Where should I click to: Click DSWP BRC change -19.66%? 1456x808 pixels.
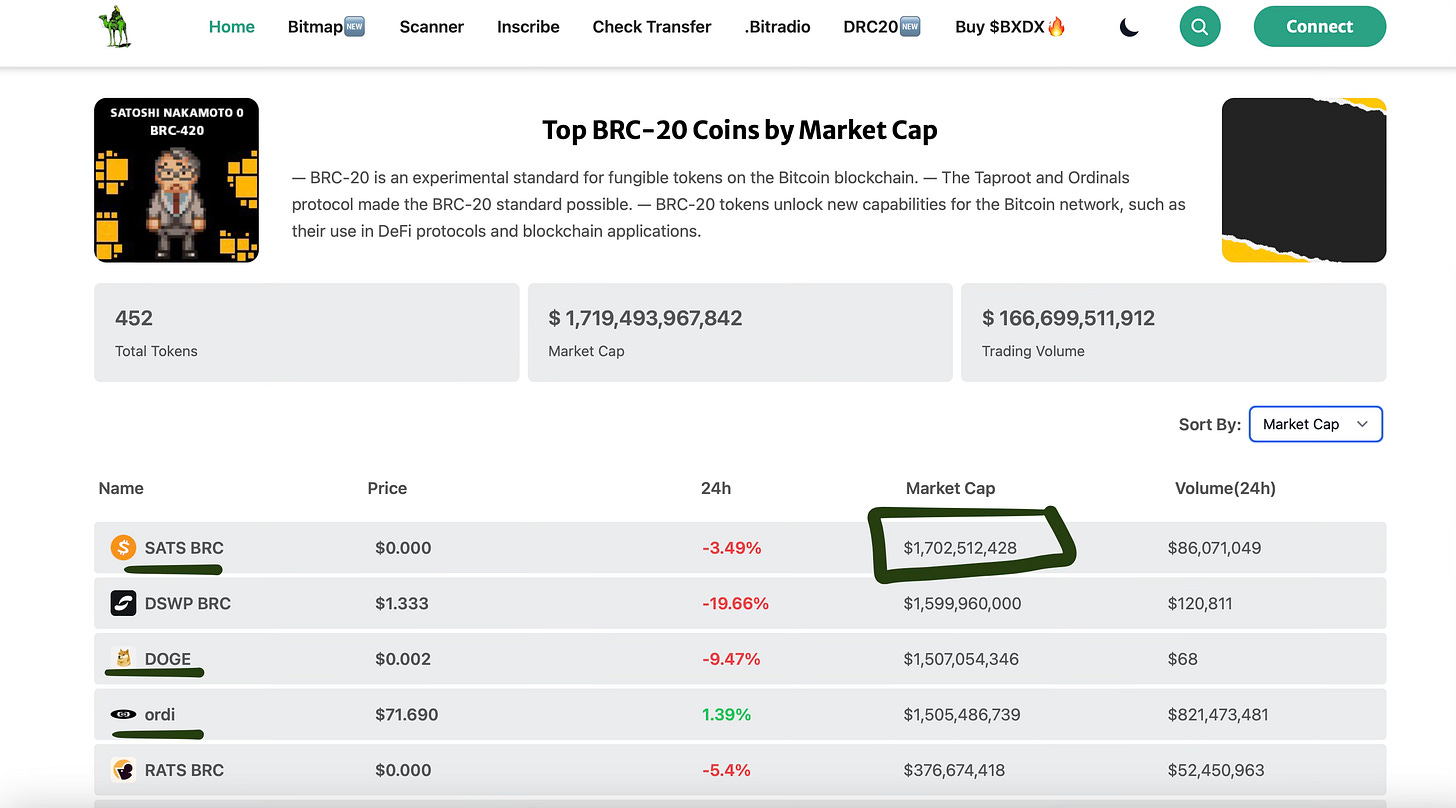click(735, 603)
